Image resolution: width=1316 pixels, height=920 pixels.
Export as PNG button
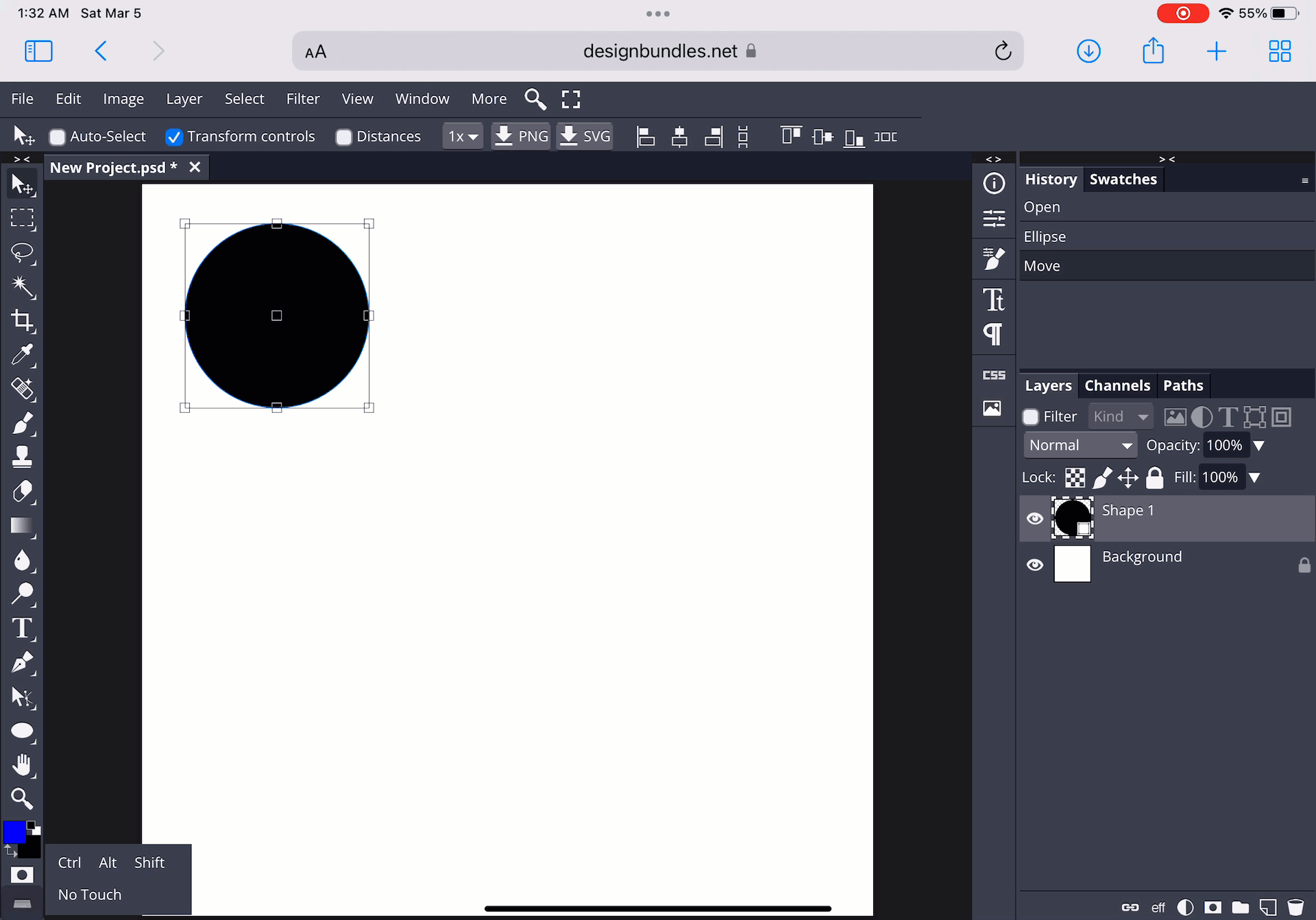521,136
